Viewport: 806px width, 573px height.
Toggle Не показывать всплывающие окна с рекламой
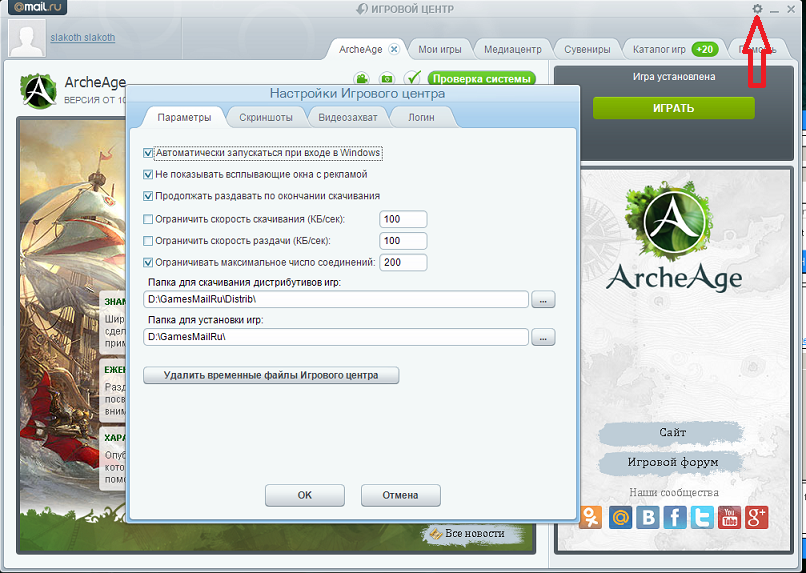148,175
